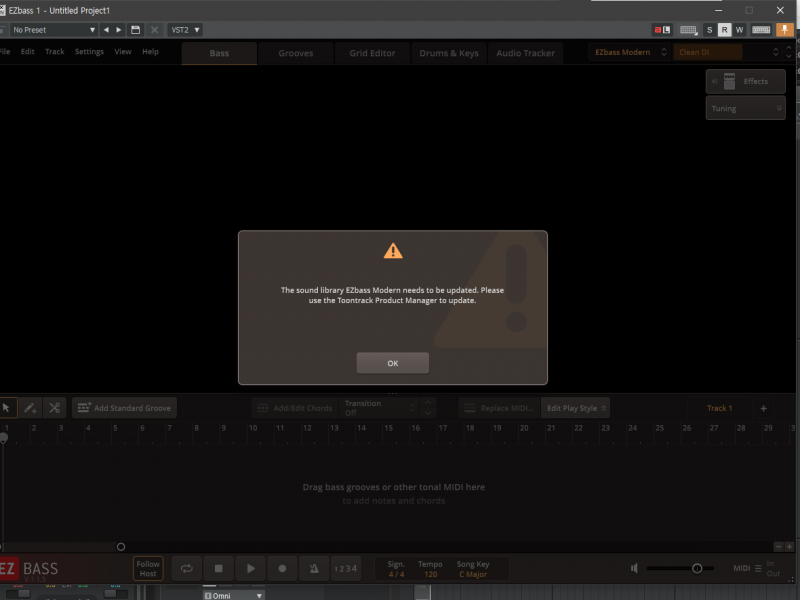
Task: Expand Edit Play Style
Action: (576, 408)
